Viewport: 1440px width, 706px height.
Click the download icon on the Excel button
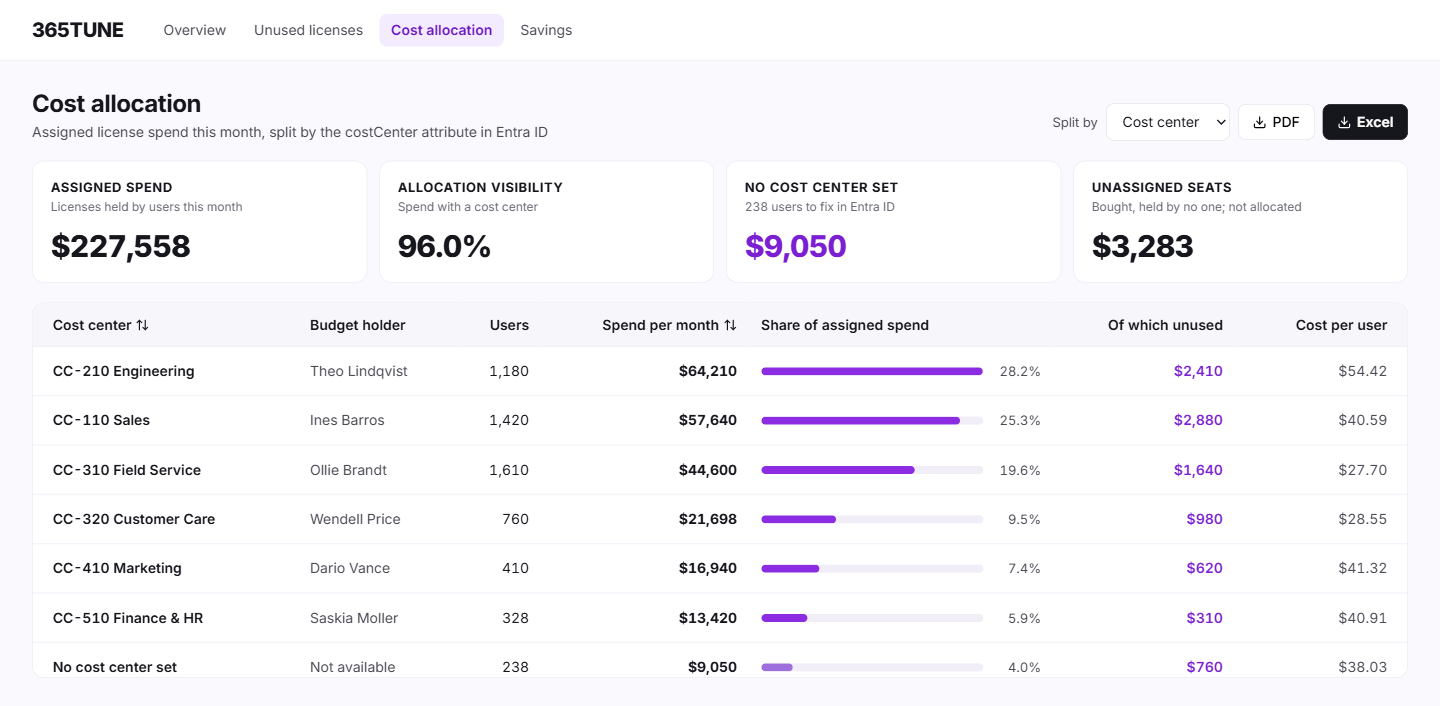tap(1344, 122)
